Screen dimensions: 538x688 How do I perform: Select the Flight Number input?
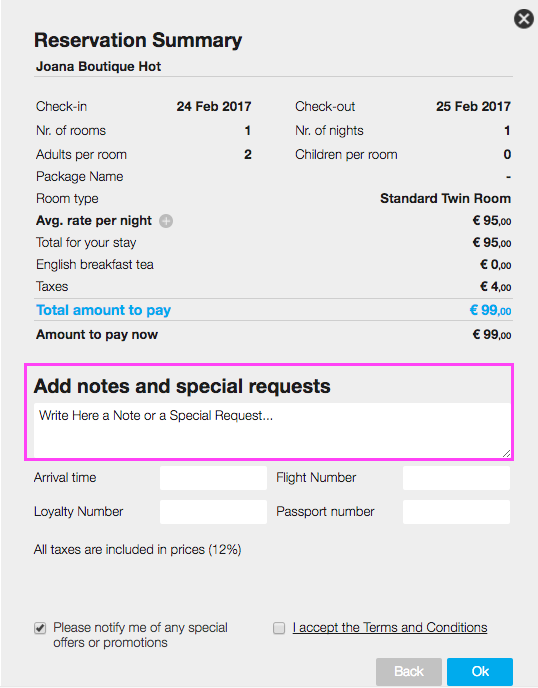point(456,478)
